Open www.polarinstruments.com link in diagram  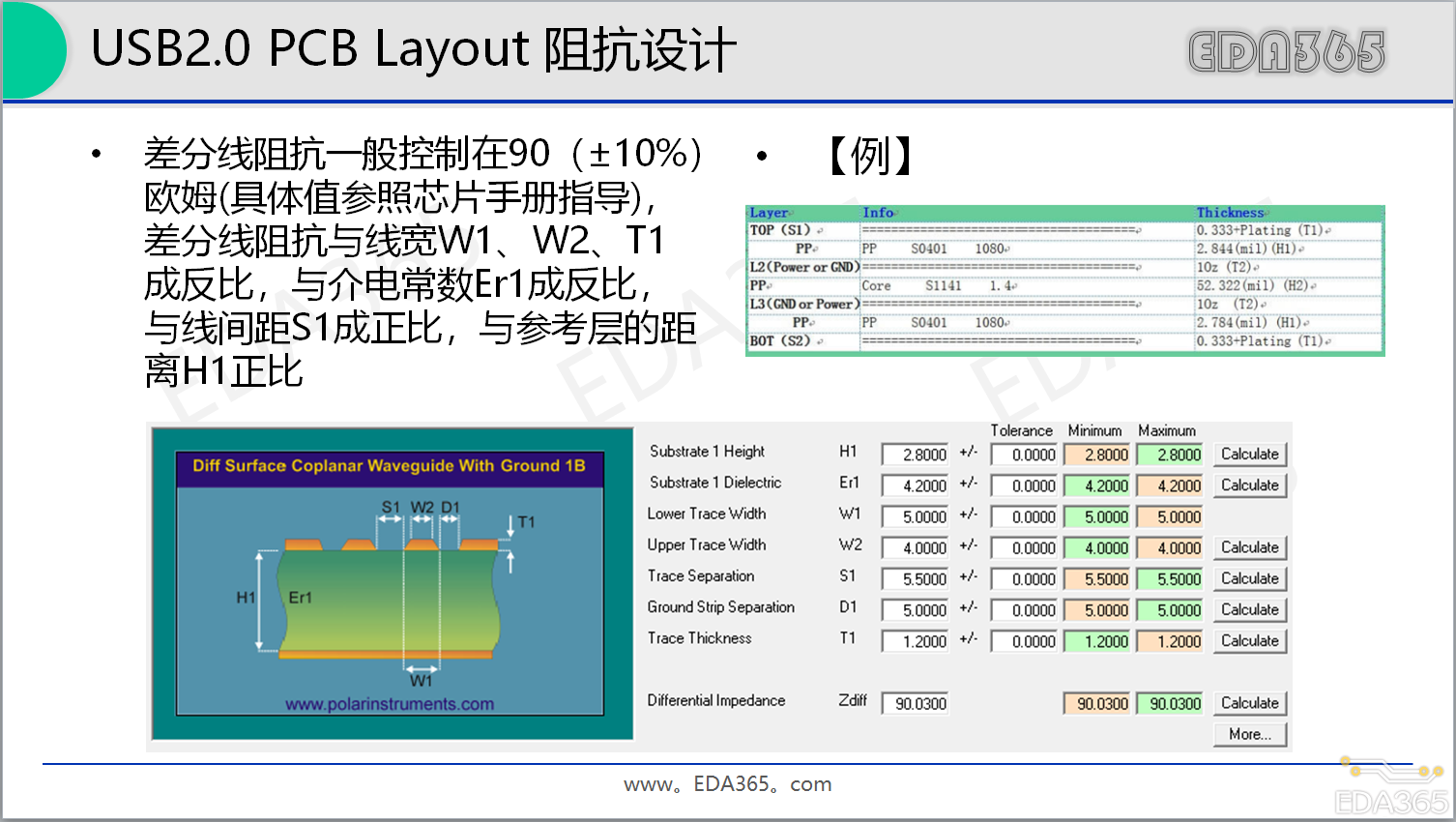coord(390,704)
